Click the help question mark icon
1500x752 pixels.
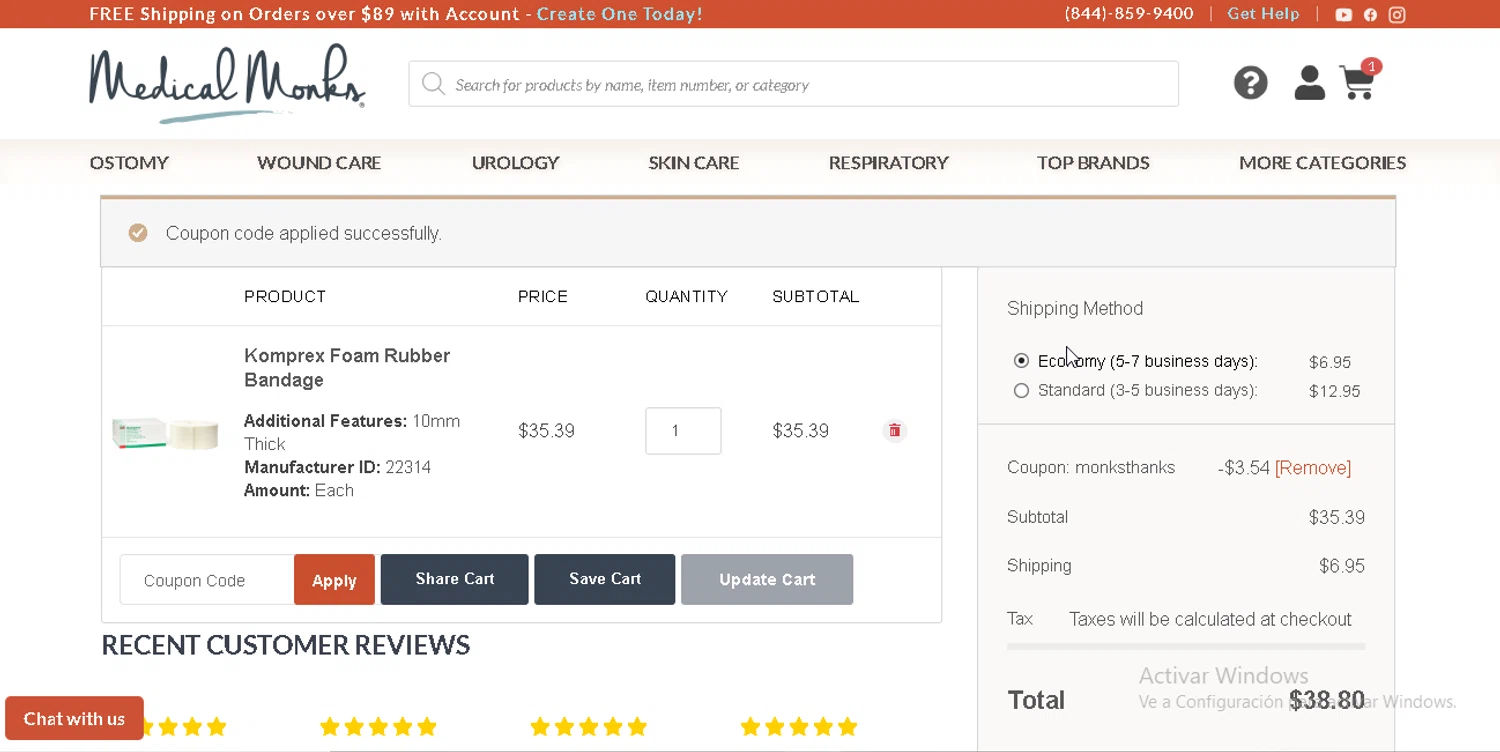[1250, 82]
